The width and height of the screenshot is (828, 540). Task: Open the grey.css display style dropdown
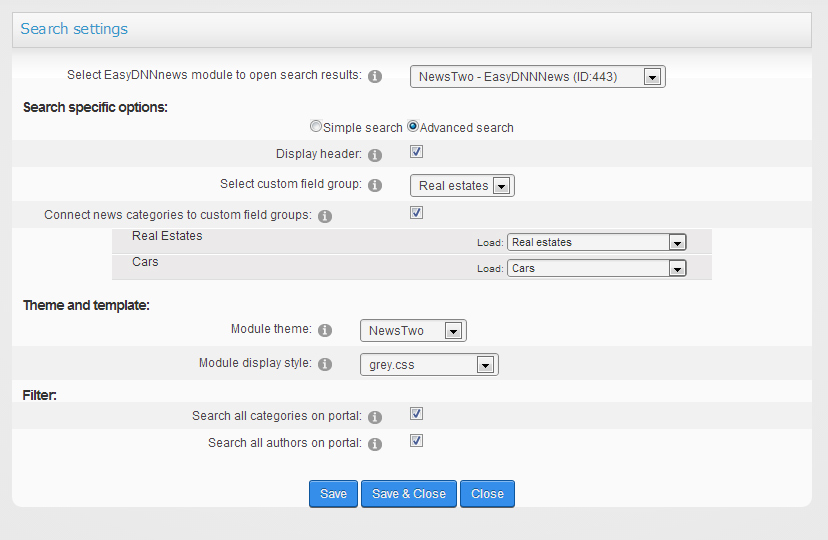point(429,365)
